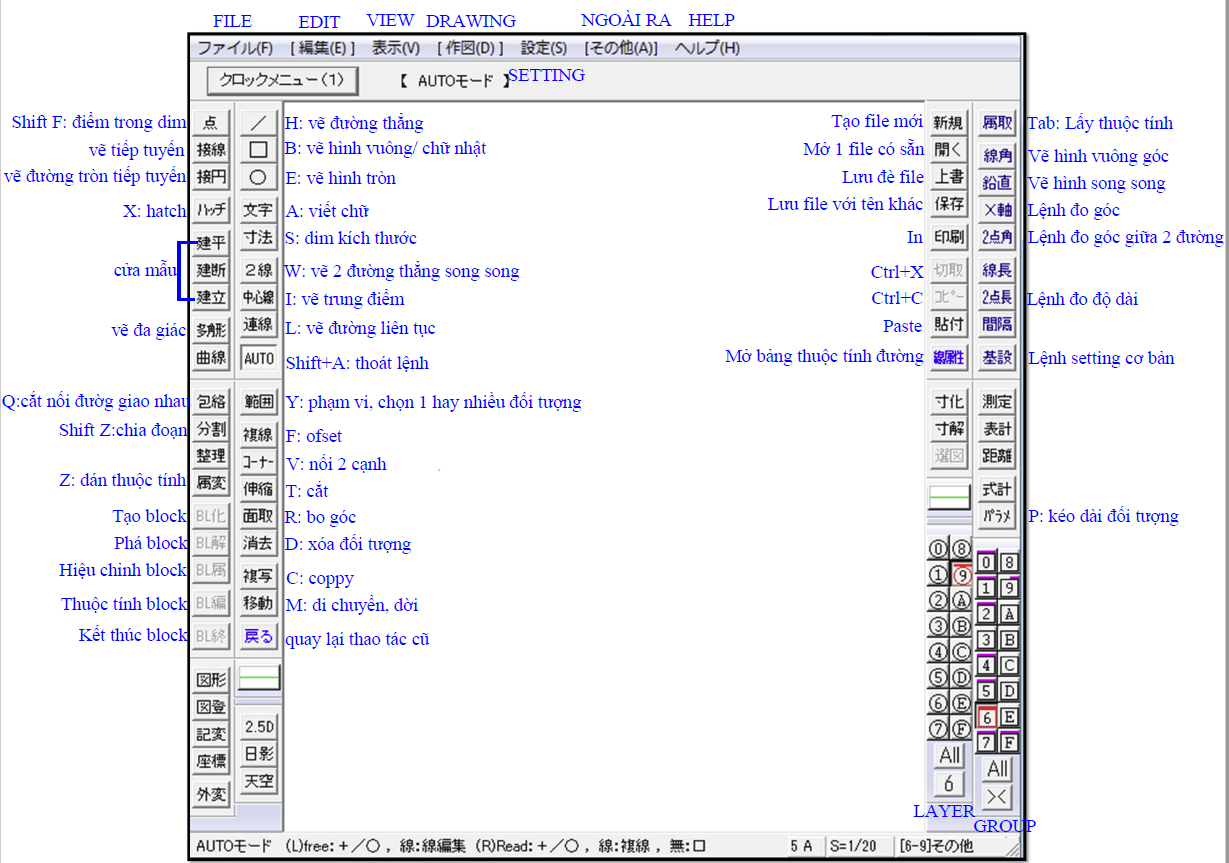
Task: Open the ヘルプ(H) help menu
Action: click(708, 48)
